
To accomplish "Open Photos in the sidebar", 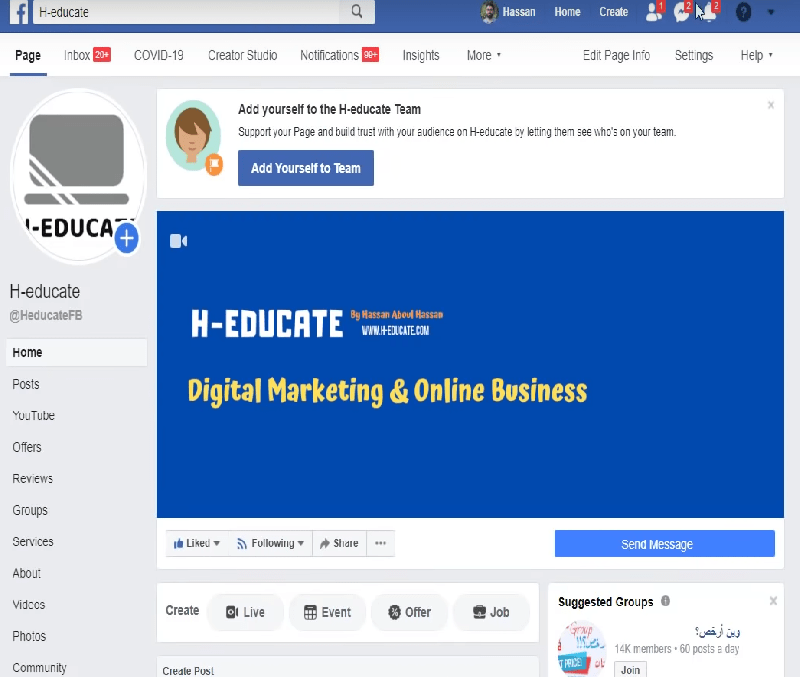I will click(x=29, y=637).
